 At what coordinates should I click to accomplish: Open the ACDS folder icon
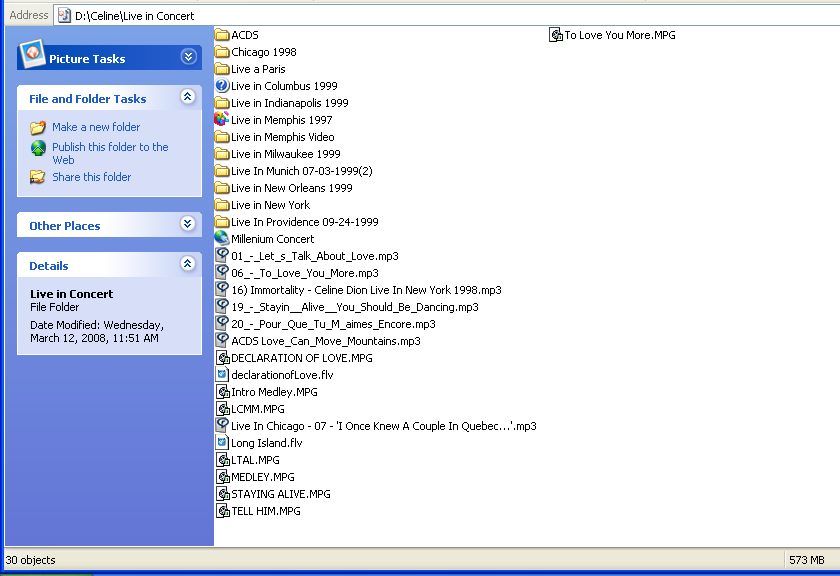pos(222,35)
